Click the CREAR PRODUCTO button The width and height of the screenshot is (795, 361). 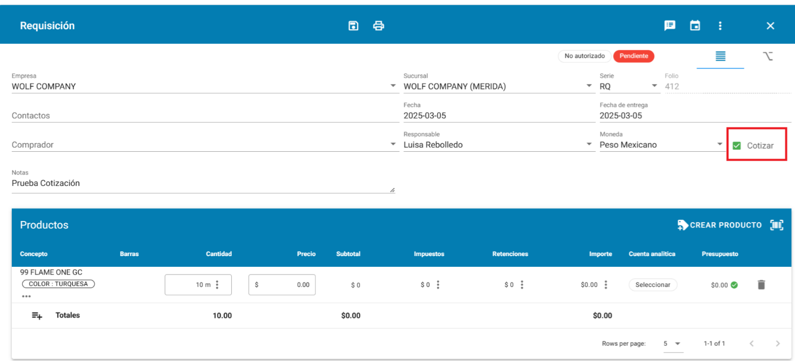(x=719, y=225)
